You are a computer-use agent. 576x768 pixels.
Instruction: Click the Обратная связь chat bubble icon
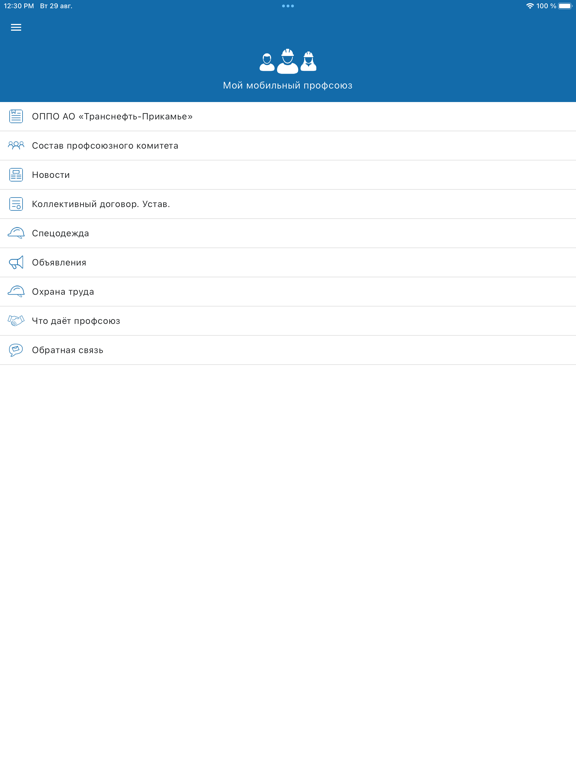pos(16,350)
